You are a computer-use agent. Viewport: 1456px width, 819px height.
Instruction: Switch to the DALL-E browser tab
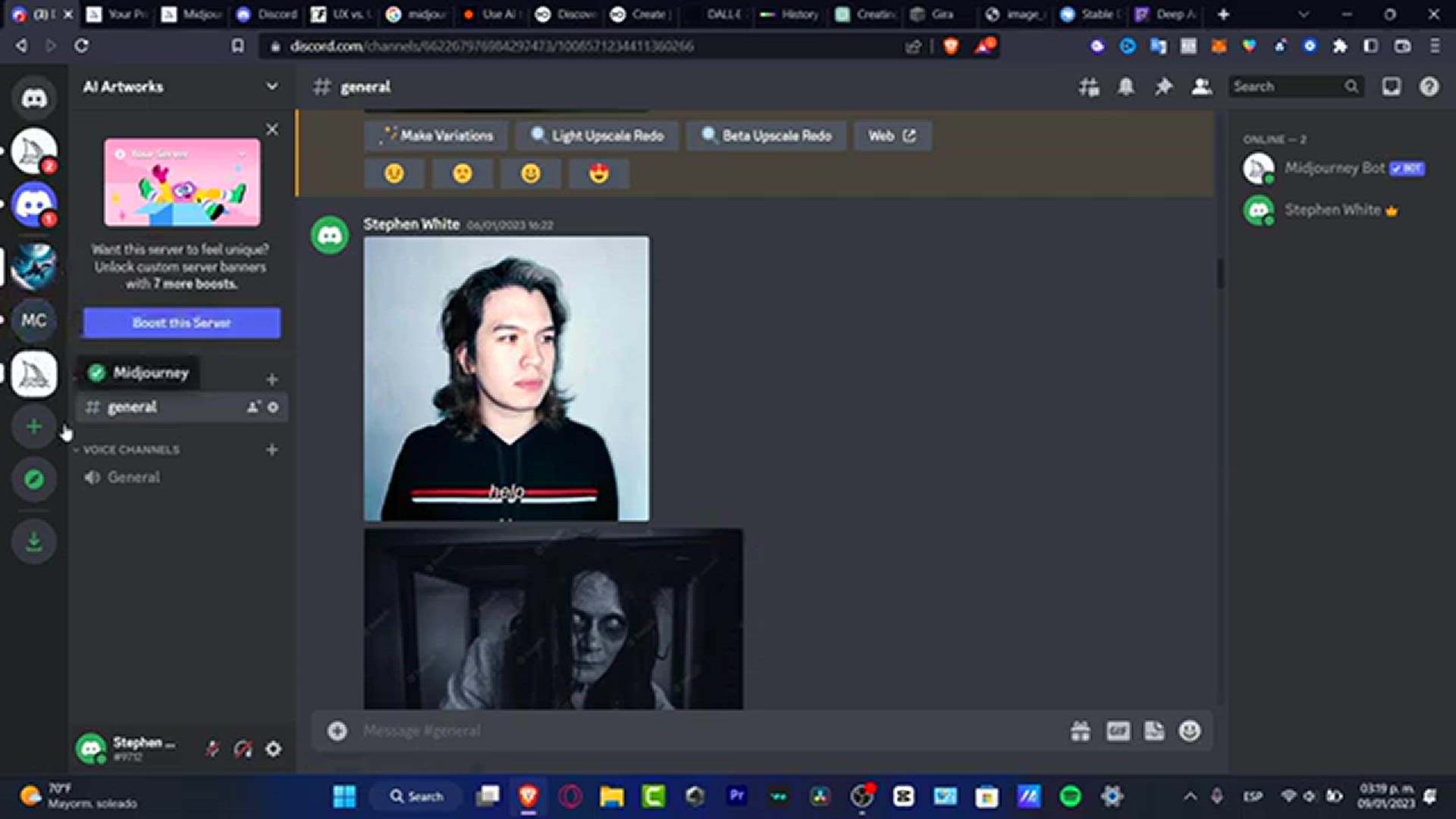[715, 14]
